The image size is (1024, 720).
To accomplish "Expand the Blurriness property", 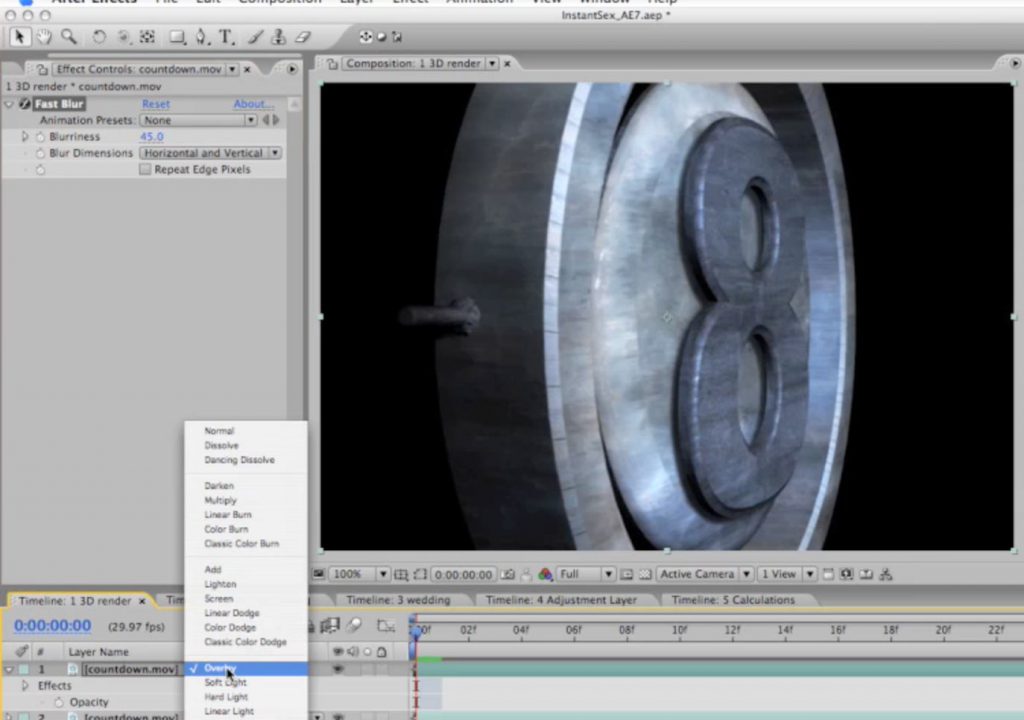I will (25, 137).
